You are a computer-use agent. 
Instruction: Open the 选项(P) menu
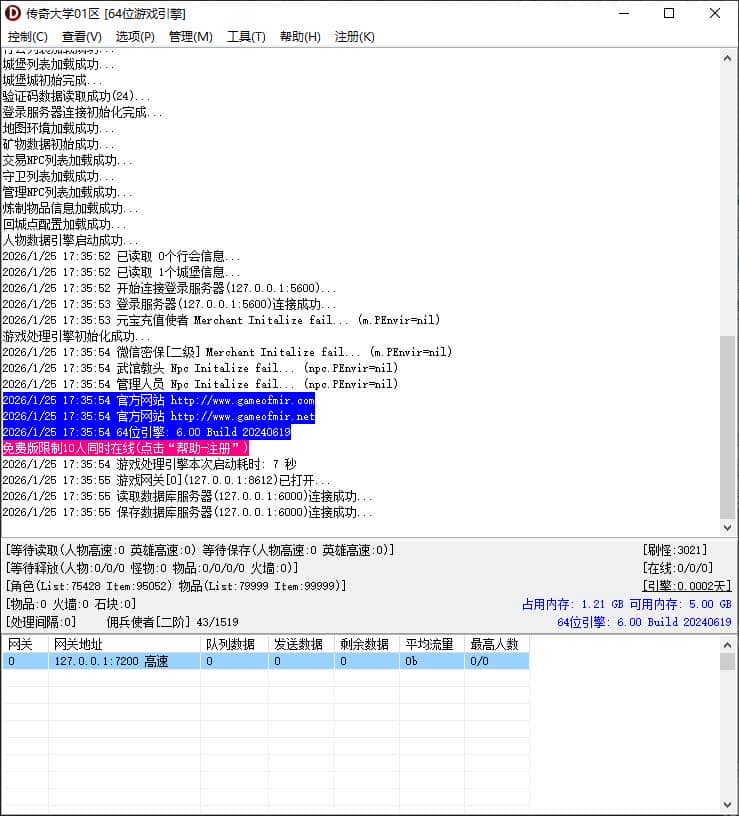coord(135,37)
